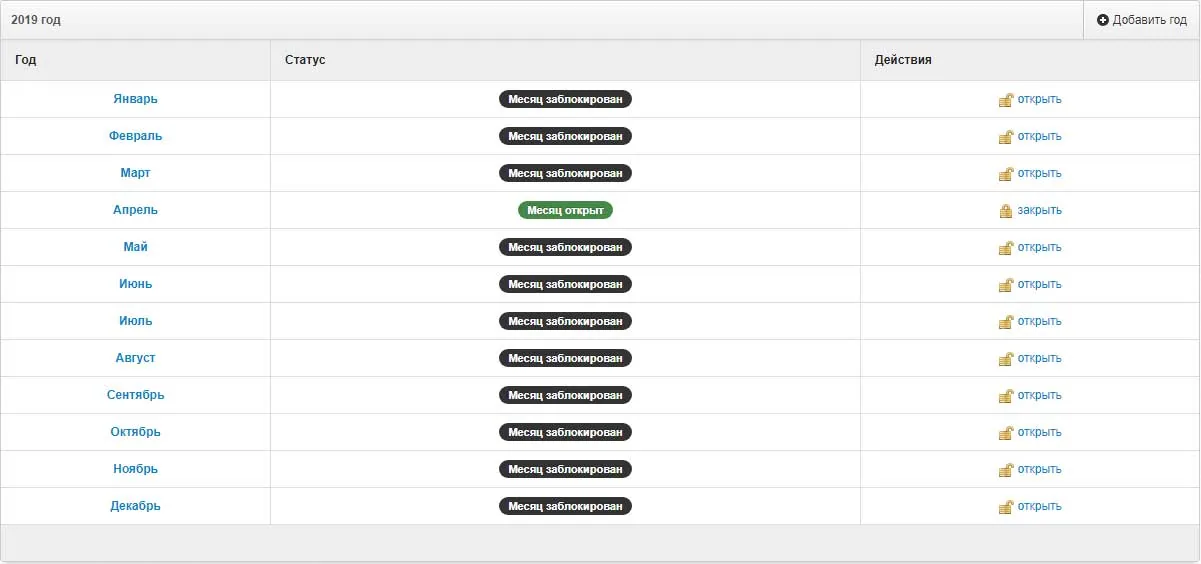Click the закрыть link for Апрель
Viewport: 1201px width, 564px height.
1040,210
